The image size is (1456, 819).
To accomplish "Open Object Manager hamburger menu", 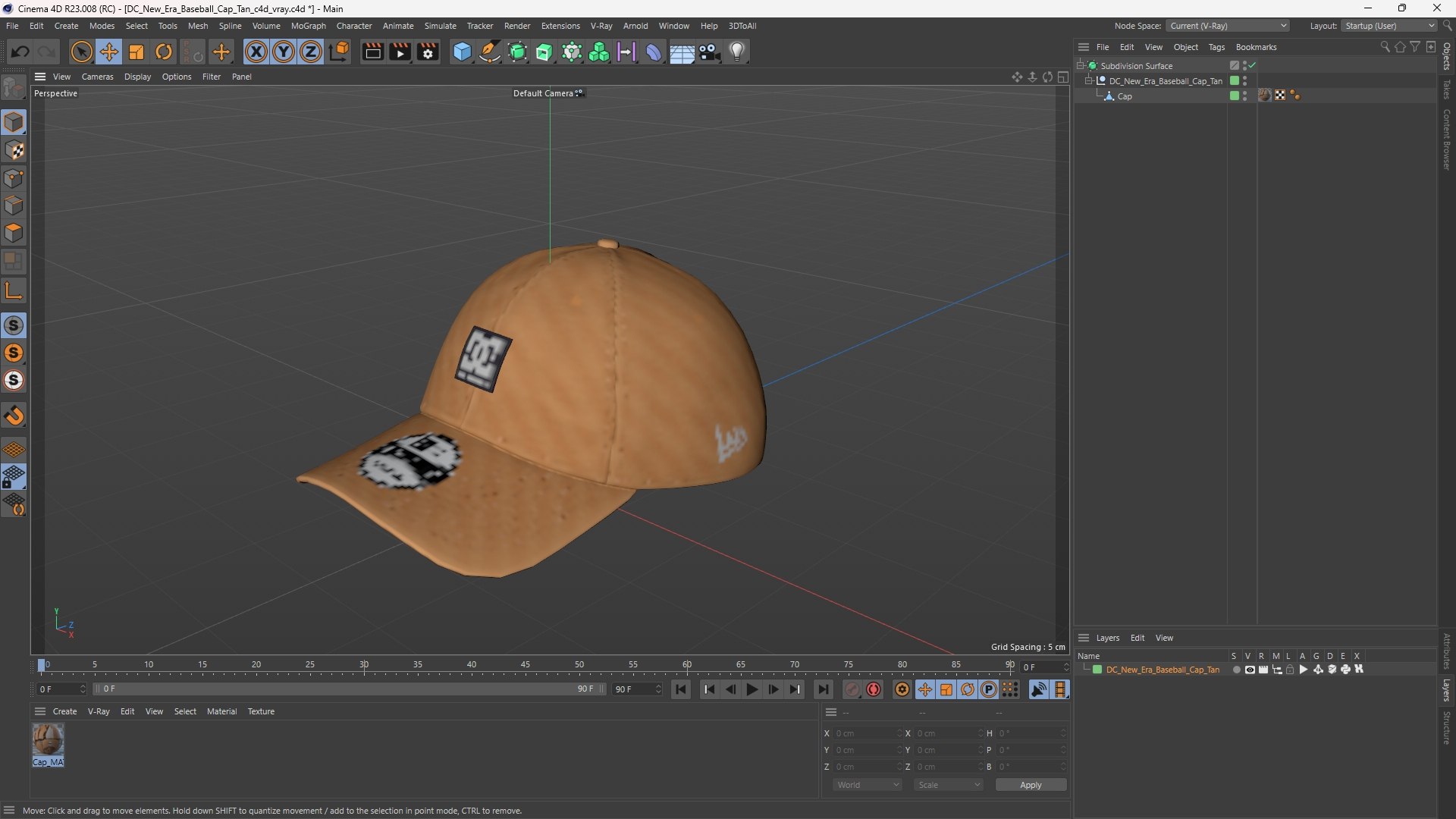I will (1084, 47).
